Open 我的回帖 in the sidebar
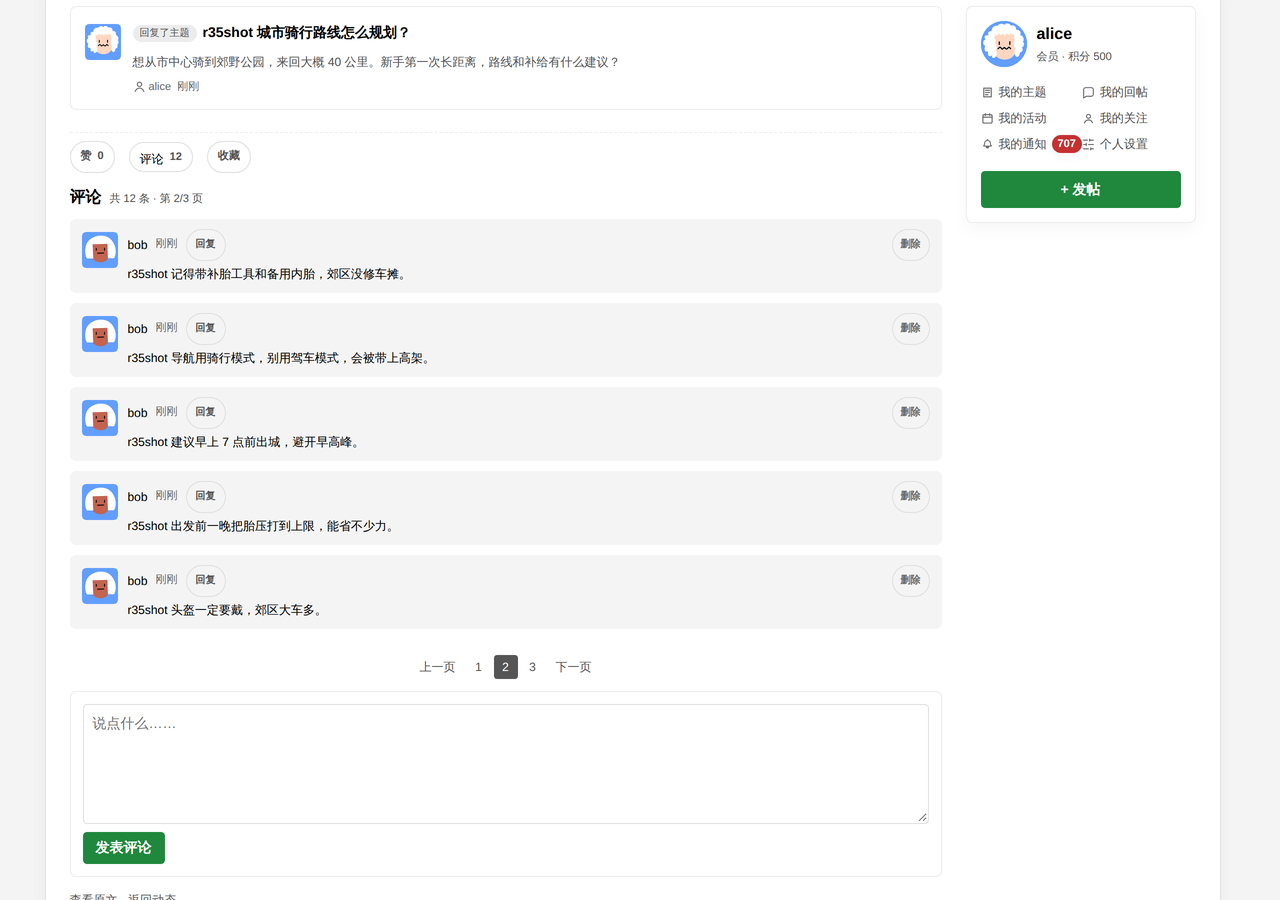This screenshot has width=1280, height=900. [1115, 92]
